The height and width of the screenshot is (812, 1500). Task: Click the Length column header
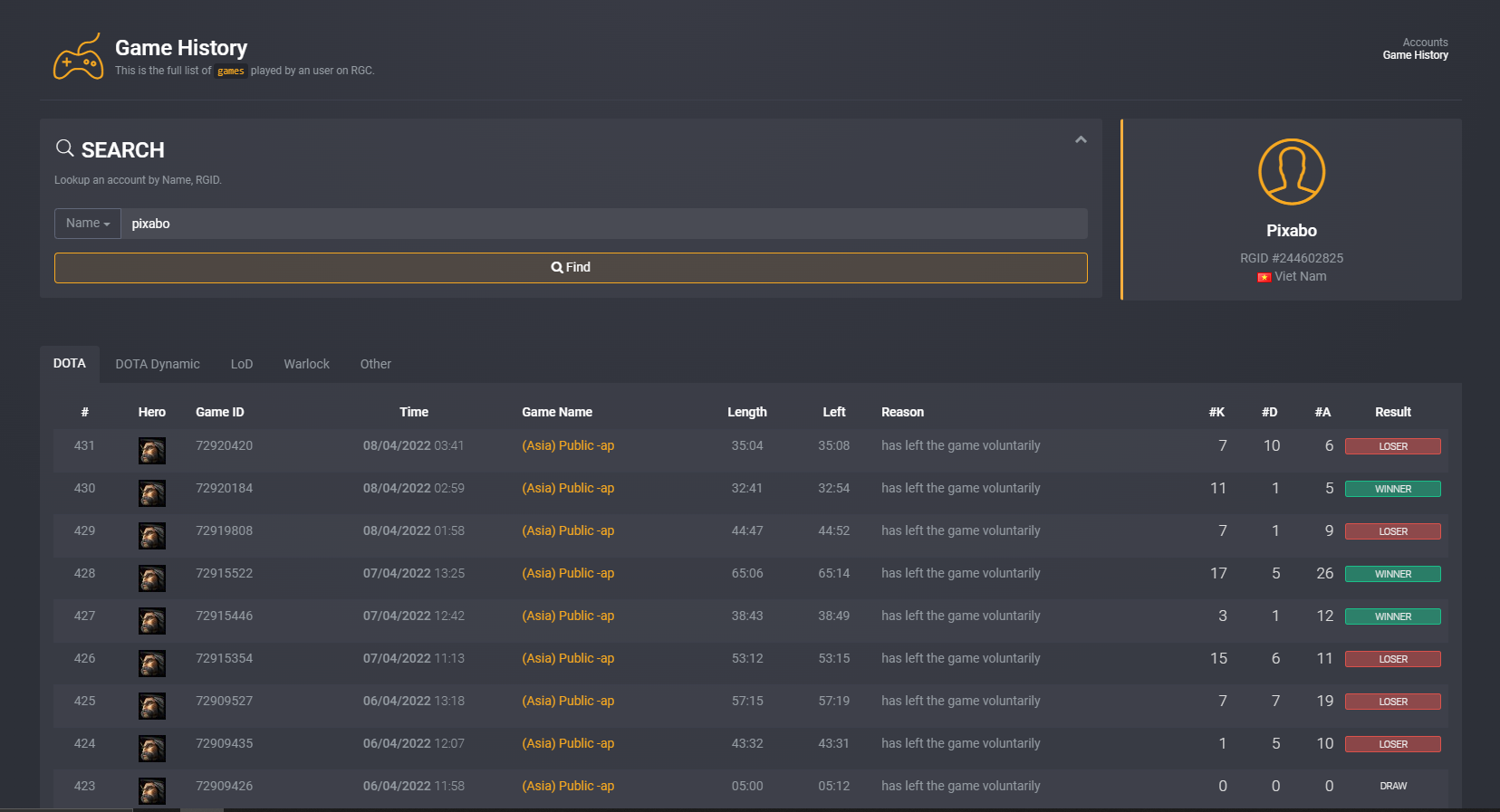[747, 412]
